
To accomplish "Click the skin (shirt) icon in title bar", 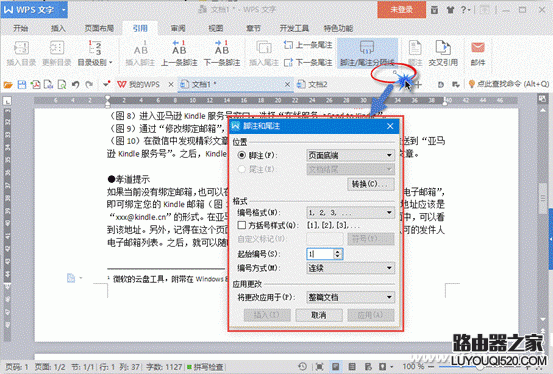I will (450, 10).
